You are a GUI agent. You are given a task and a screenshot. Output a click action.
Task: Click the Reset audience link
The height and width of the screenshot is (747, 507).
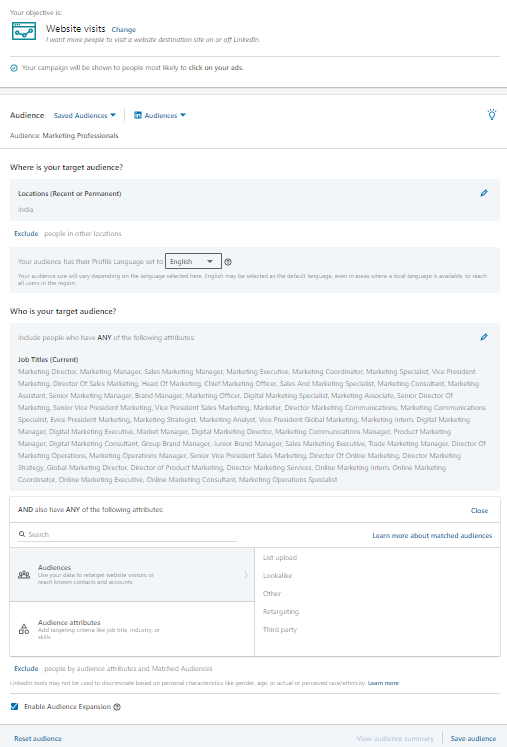(38, 738)
